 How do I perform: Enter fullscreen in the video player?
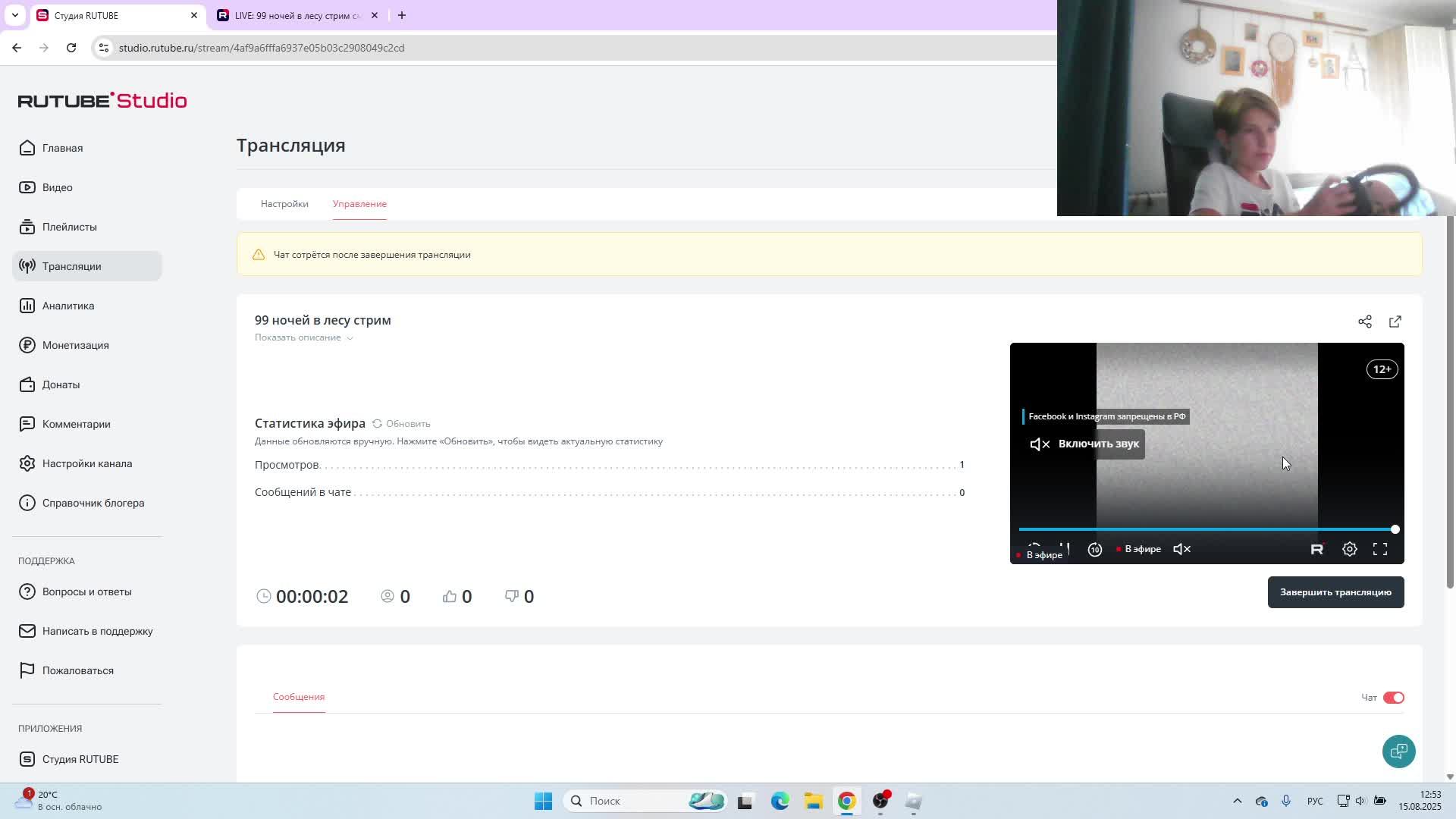(1379, 549)
